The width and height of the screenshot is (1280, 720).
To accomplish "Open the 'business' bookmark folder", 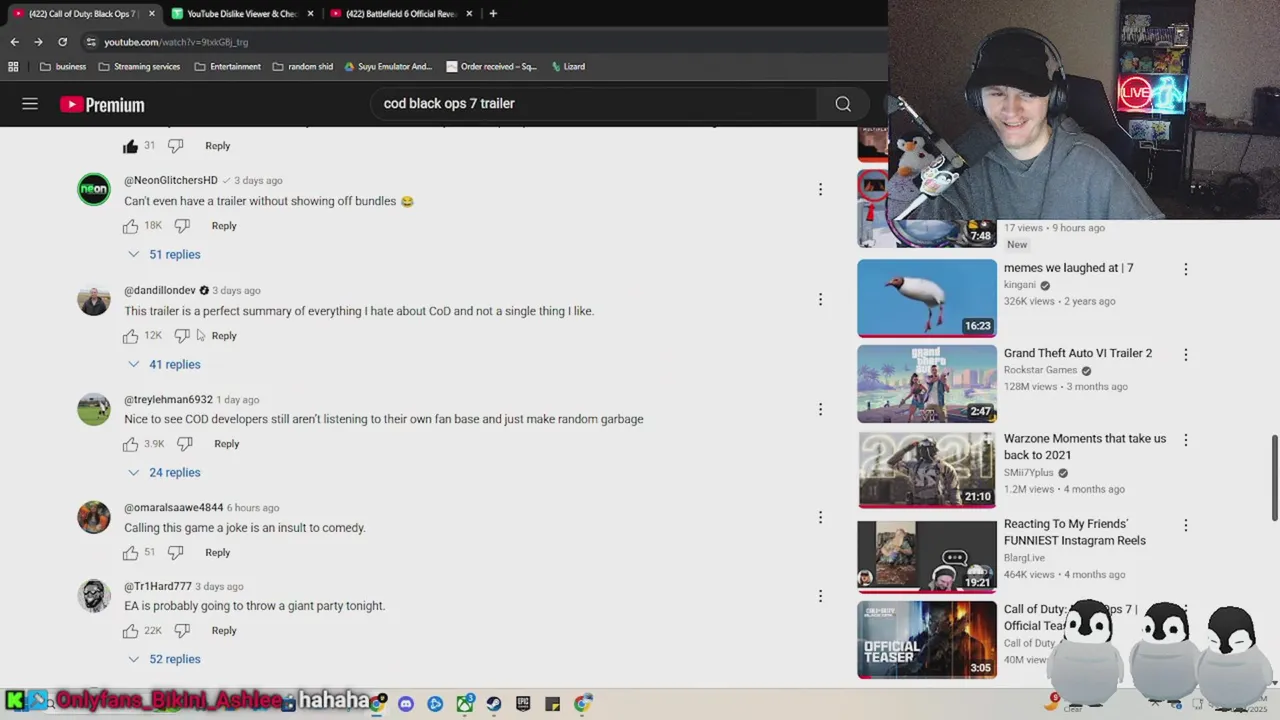I will tap(62, 67).
